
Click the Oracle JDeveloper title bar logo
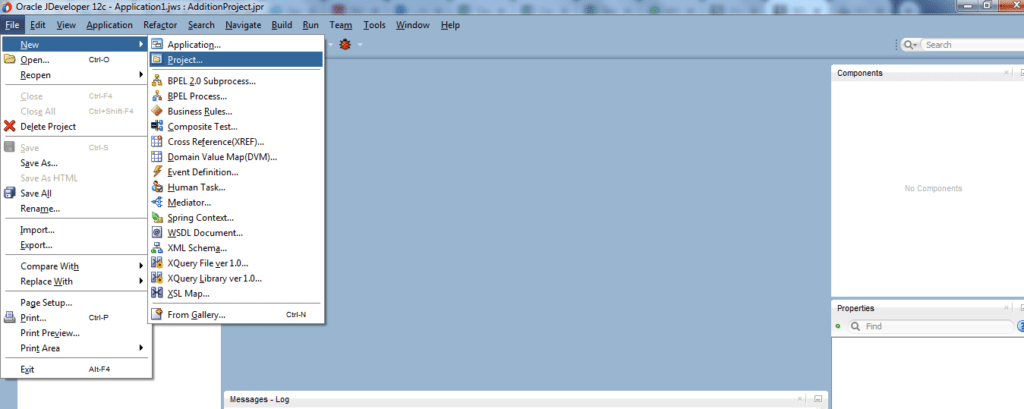7,7
